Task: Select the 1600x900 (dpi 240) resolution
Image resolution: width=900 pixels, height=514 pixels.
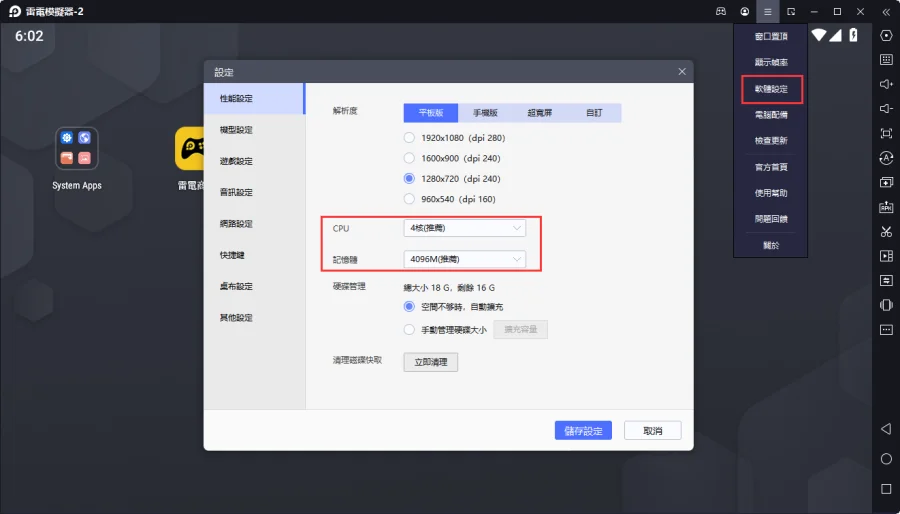Action: tap(452, 158)
